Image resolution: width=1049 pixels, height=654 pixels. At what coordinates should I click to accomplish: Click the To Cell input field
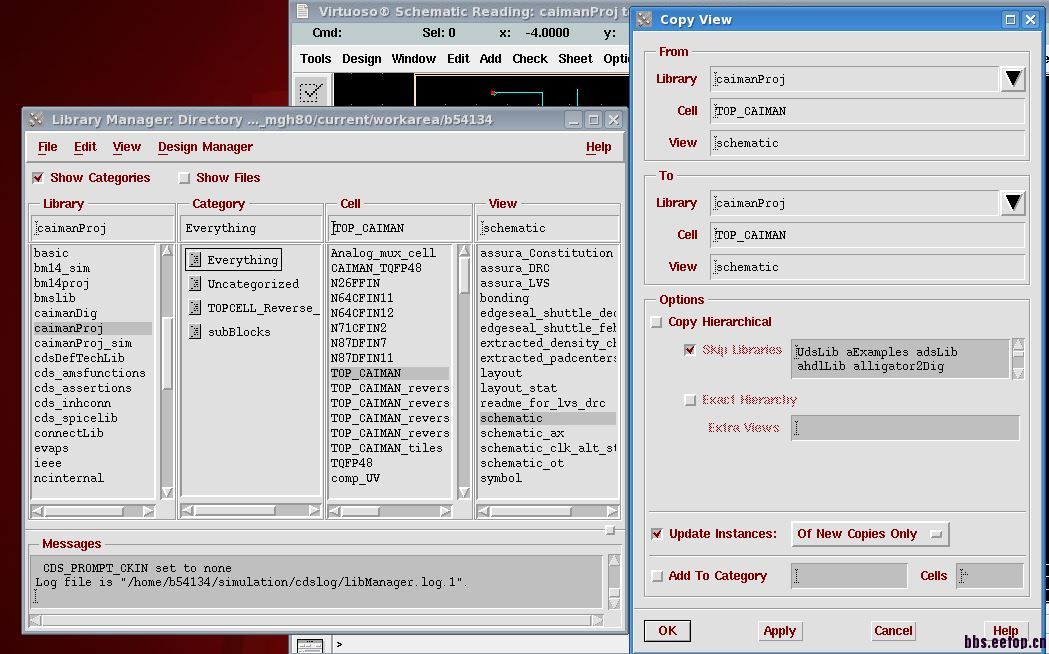(x=867, y=235)
